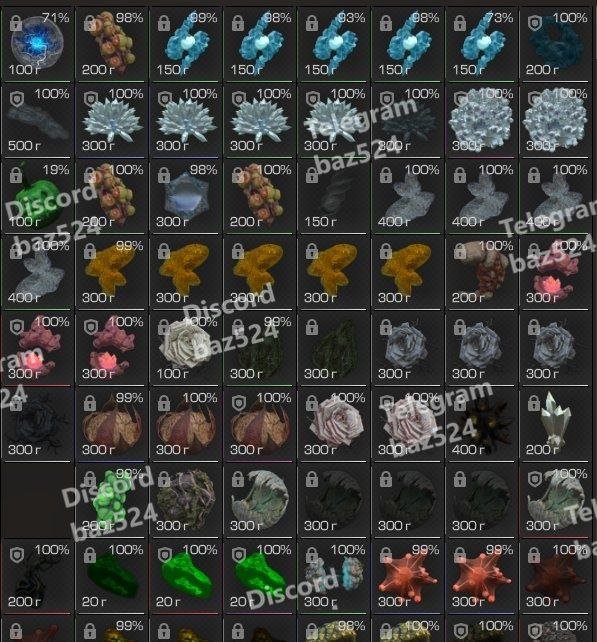Select the blue spiral crystal showing 73%
Image resolution: width=597 pixels, height=642 pixels.
point(482,43)
